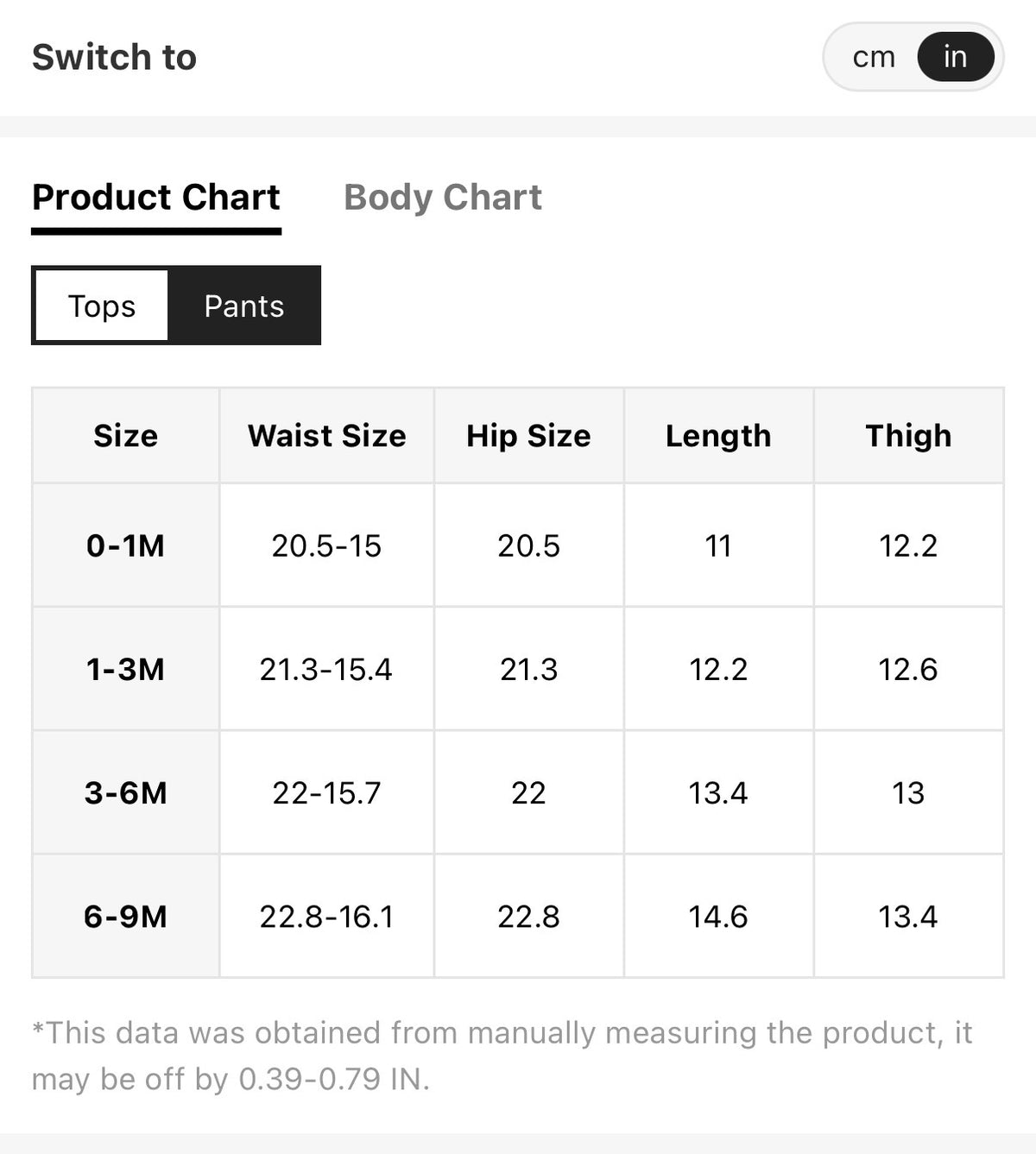Switch units to cm

pos(874,57)
